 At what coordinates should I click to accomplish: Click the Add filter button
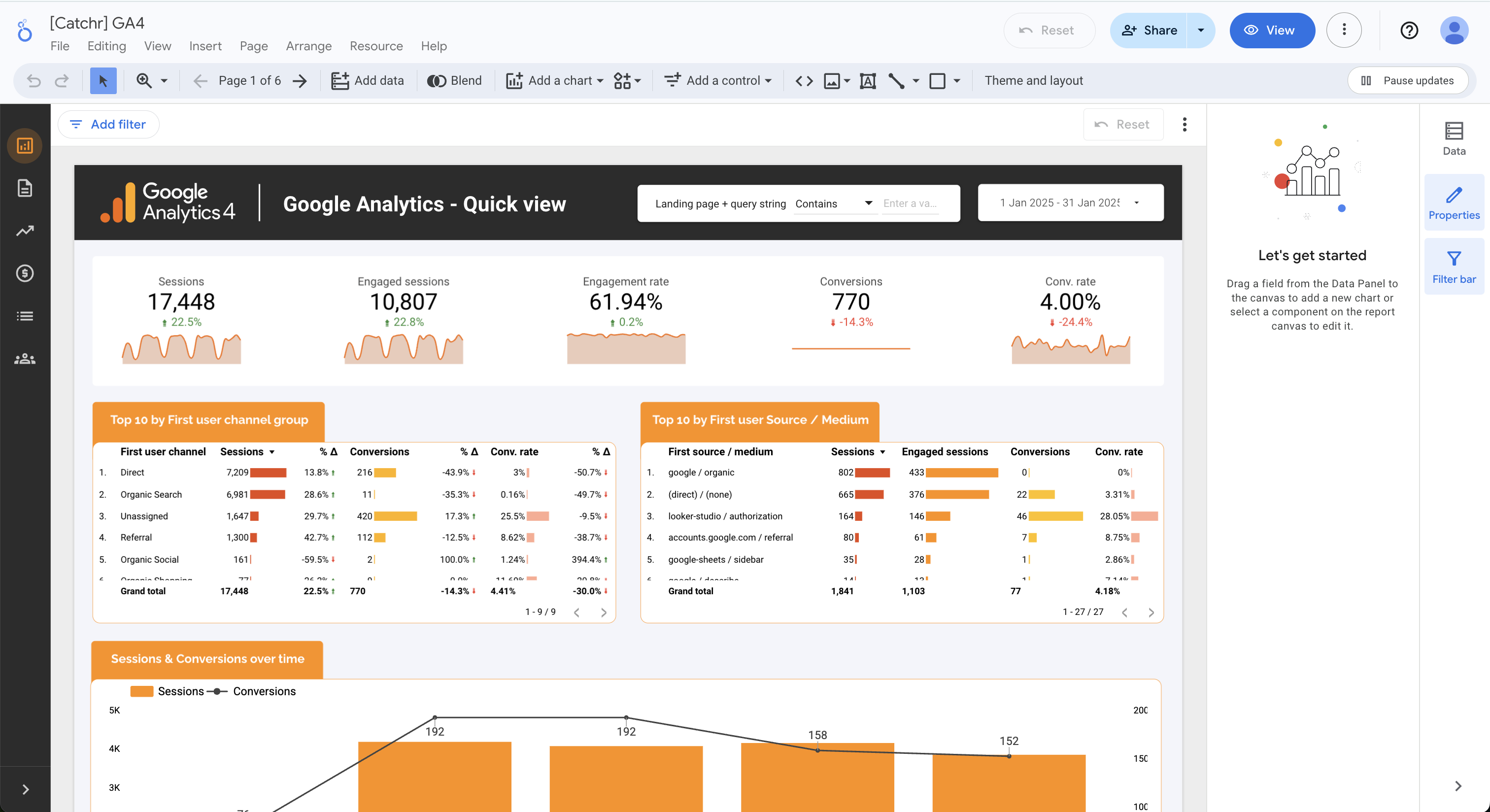click(108, 124)
